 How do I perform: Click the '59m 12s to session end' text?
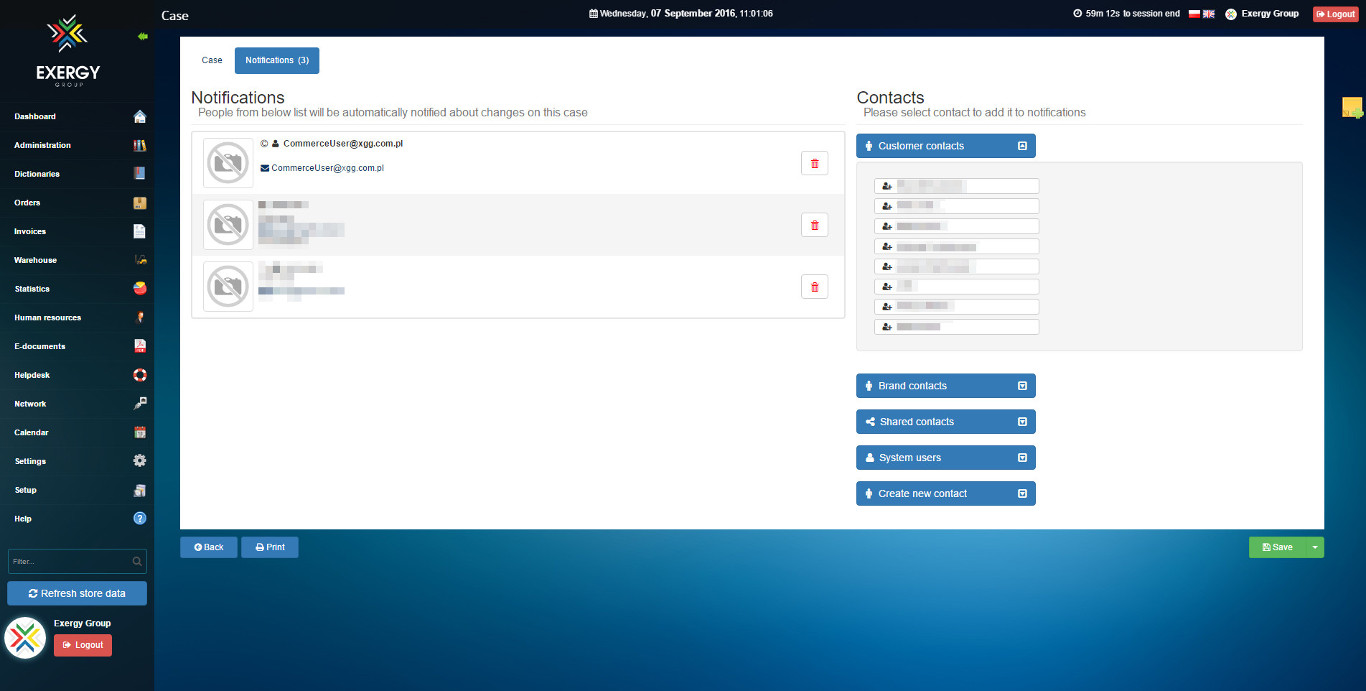(x=1132, y=14)
